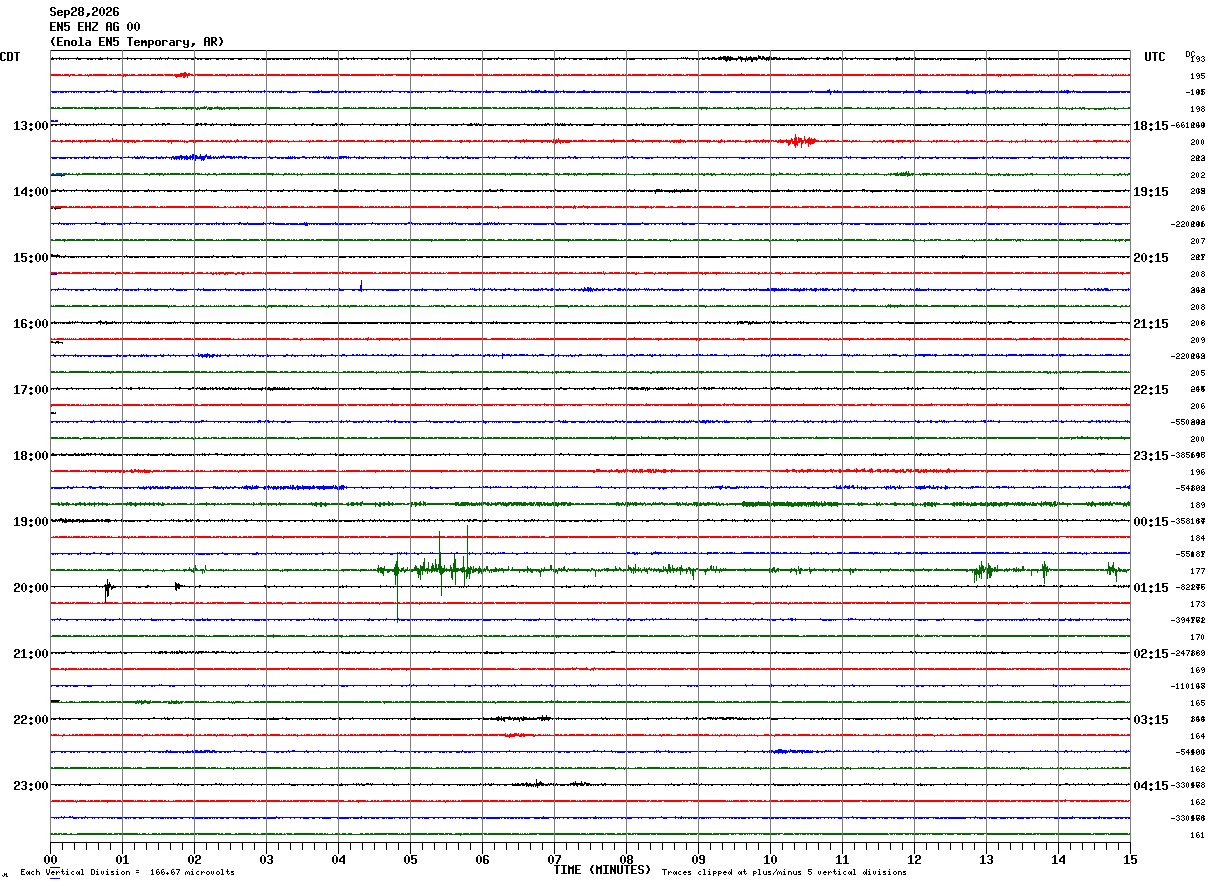The image size is (1210, 886).
Task: Click the 01:15 UTC time label
Action: click(x=1150, y=588)
